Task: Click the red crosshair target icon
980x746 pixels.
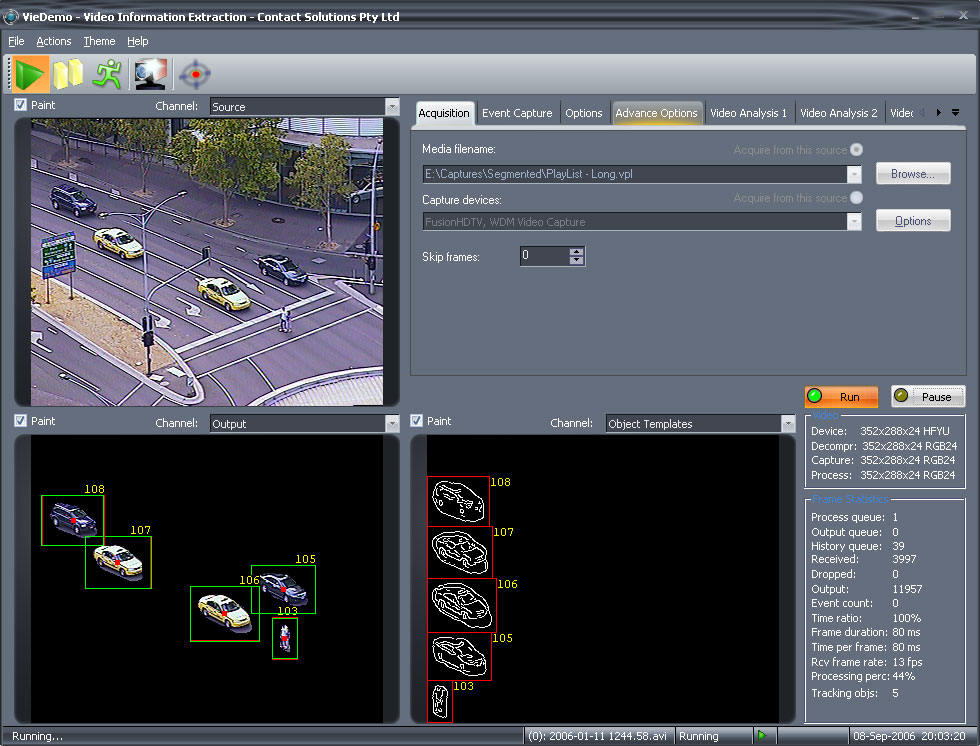Action: coord(195,74)
